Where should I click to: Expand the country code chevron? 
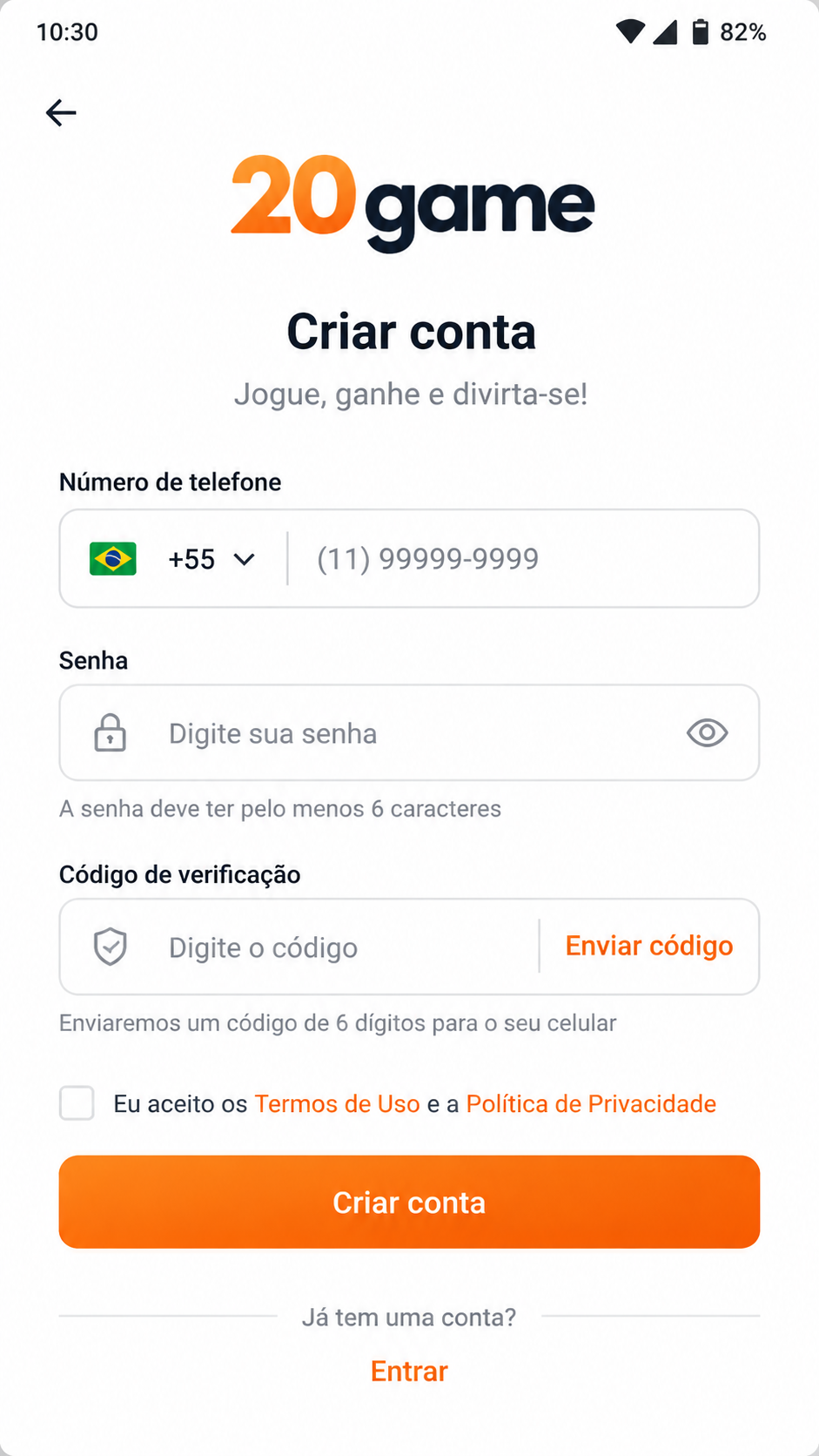tap(245, 559)
